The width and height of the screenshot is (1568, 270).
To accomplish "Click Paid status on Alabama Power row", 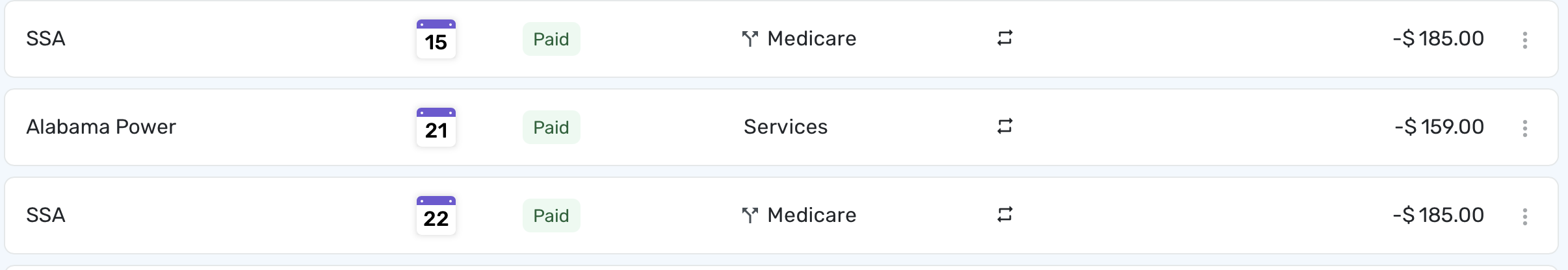I will coord(551,128).
